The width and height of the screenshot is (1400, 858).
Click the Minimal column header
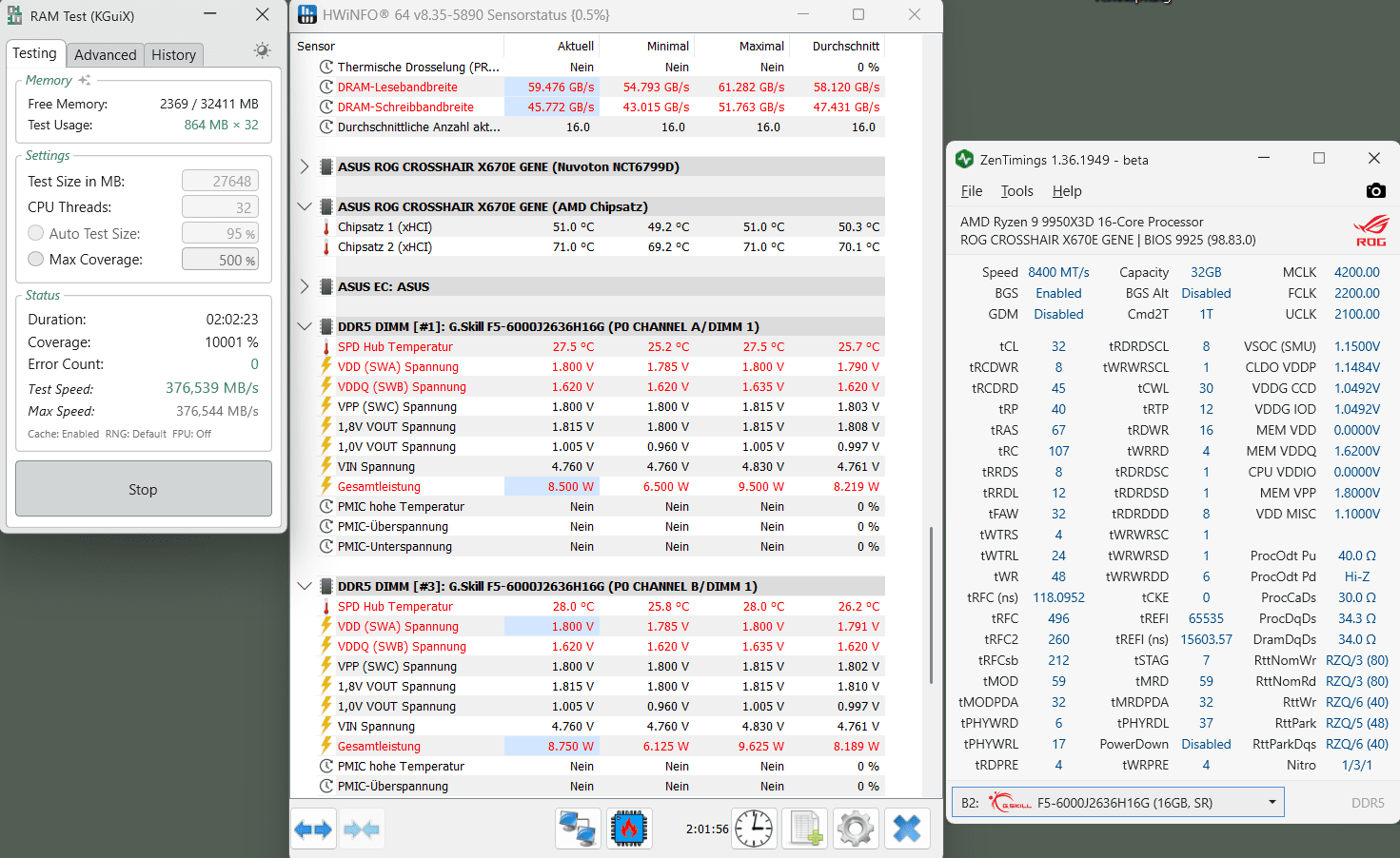click(647, 46)
